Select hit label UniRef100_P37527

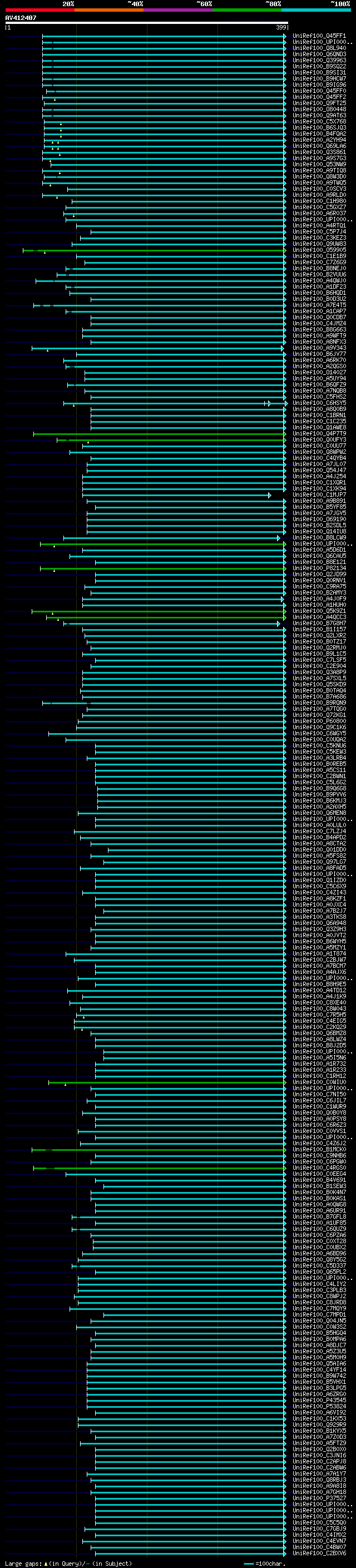pyautogui.click(x=319, y=1498)
